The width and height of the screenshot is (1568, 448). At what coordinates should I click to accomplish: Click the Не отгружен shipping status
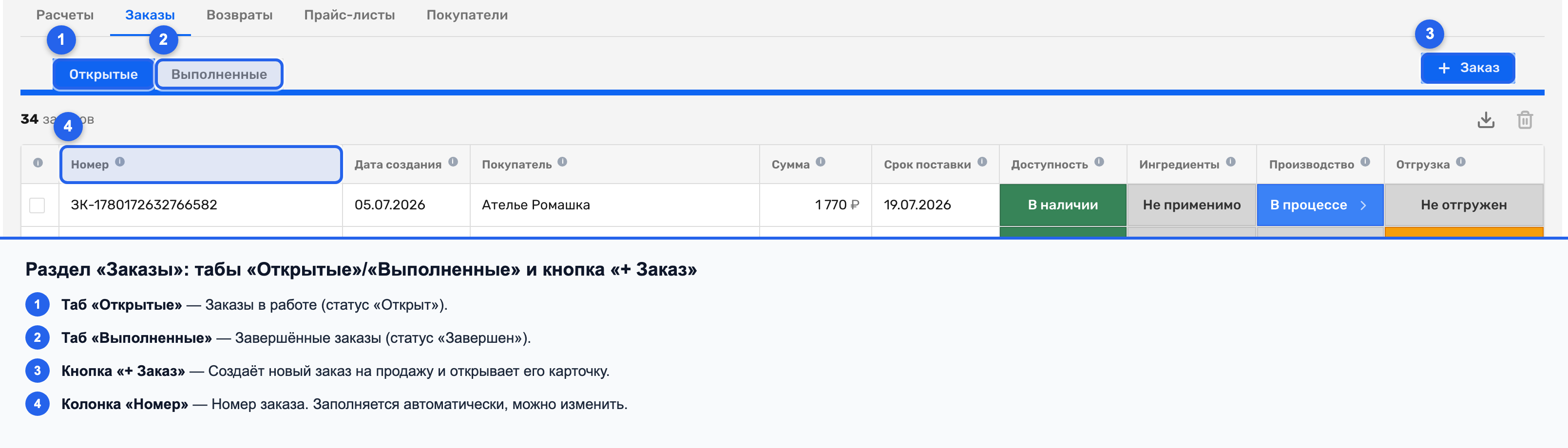[1464, 205]
